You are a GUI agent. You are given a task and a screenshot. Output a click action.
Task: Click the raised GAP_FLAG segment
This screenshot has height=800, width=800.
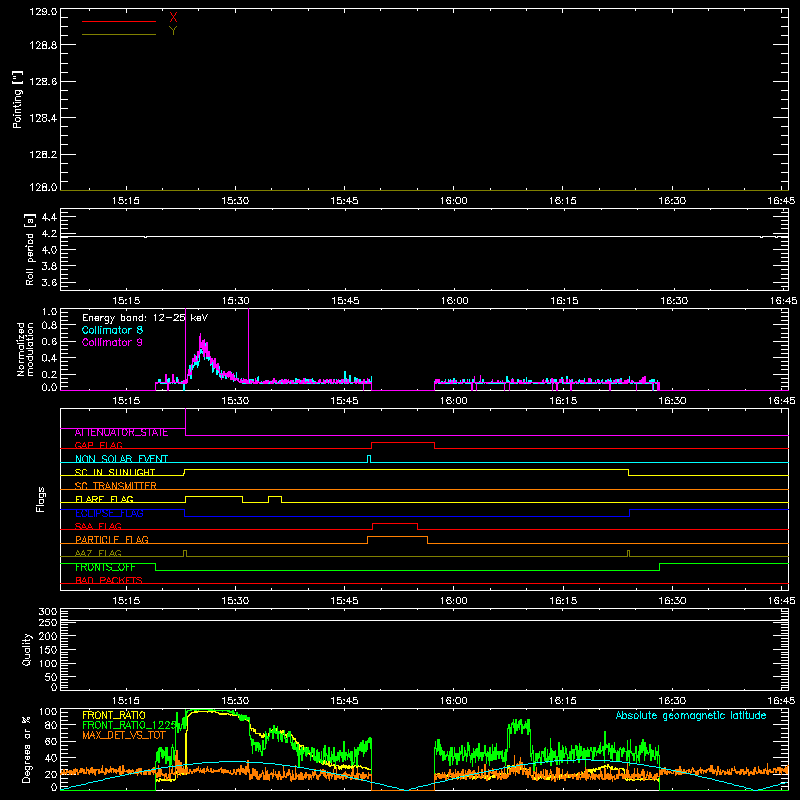point(403,442)
